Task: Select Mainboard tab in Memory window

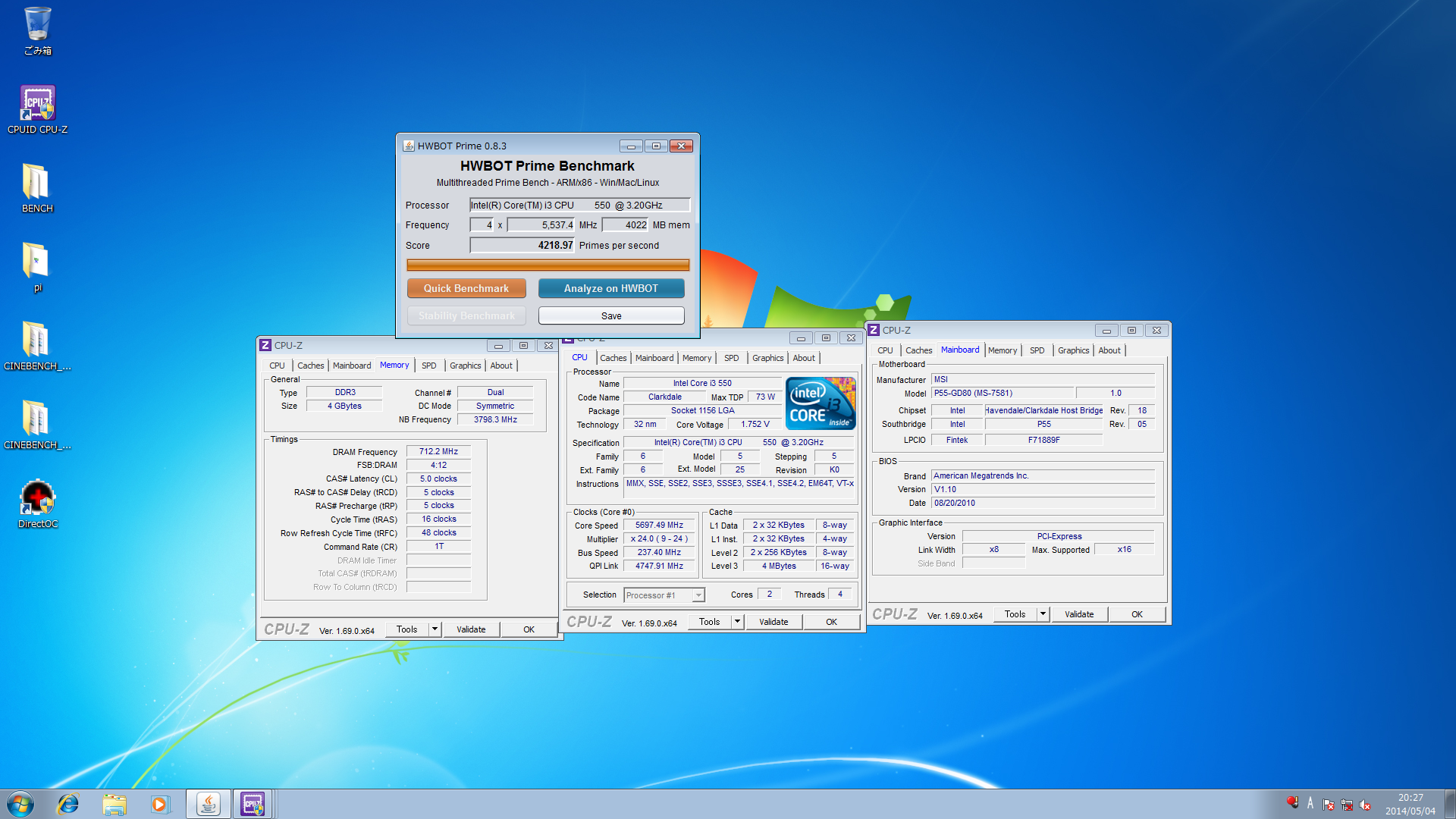Action: (352, 366)
